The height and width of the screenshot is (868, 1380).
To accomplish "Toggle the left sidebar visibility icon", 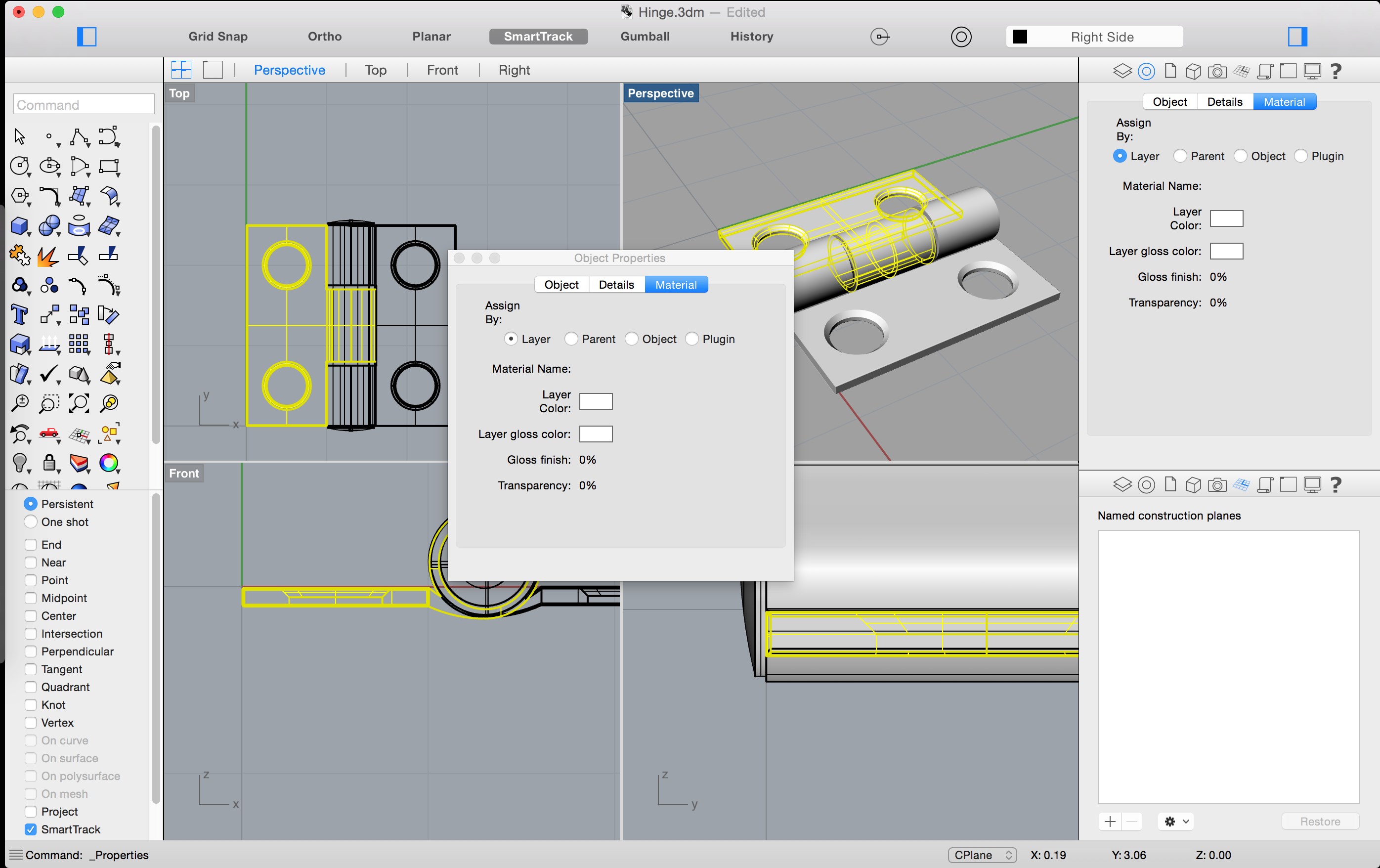I will 86,37.
